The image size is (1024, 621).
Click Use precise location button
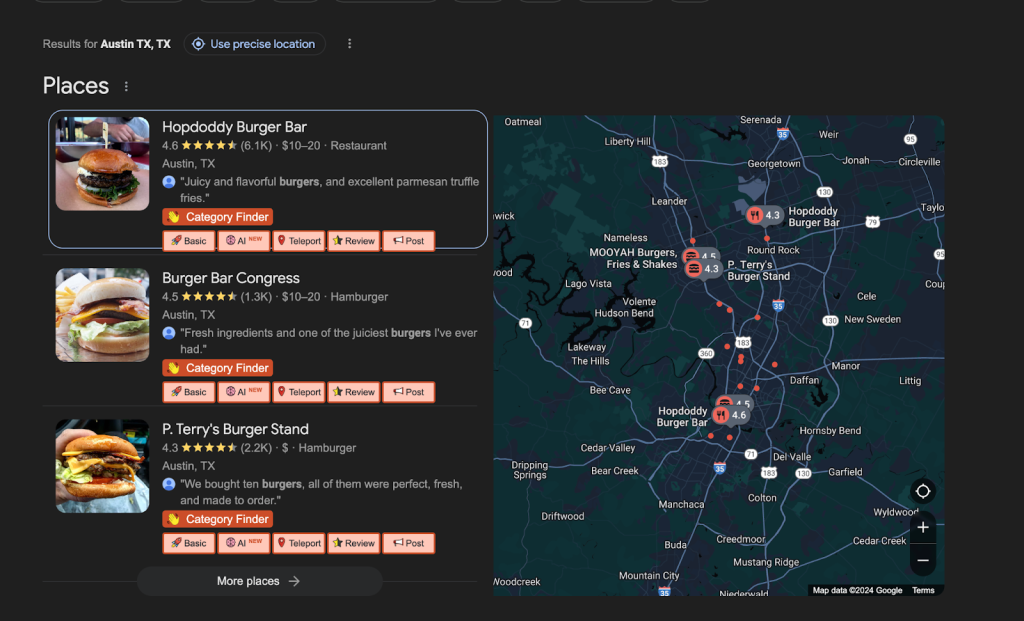[x=254, y=44]
